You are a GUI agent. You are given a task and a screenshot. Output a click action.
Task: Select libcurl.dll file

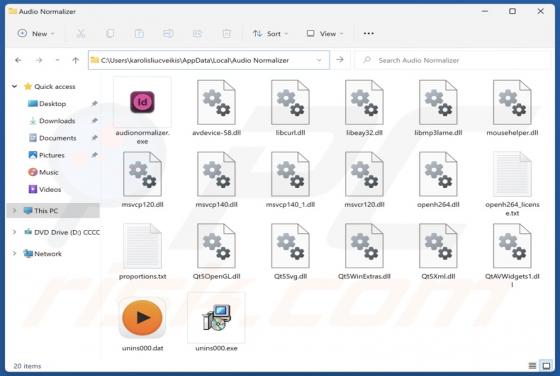click(x=290, y=108)
